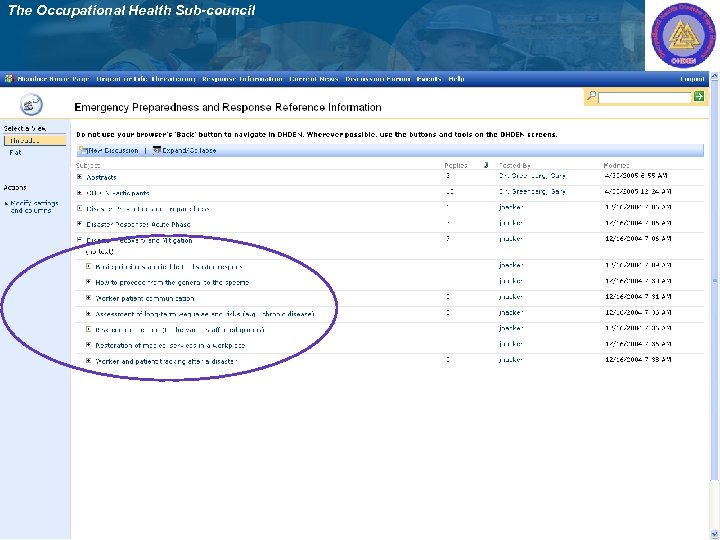
Task: Open the Abstracts discussion
Action: (101, 177)
